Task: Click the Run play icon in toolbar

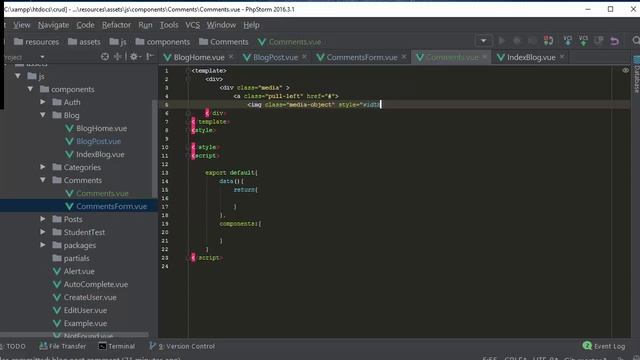Action: pos(502,41)
